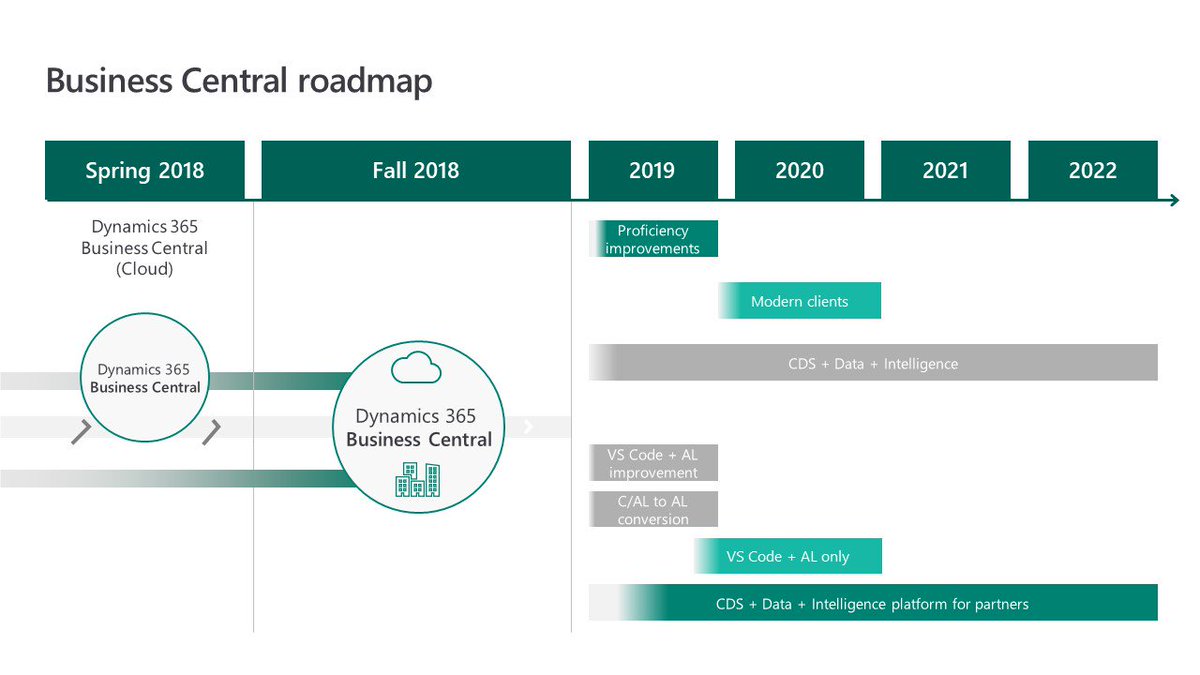This screenshot has width=1200, height=675.
Task: Select the 2022 timeline header
Action: click(1092, 170)
